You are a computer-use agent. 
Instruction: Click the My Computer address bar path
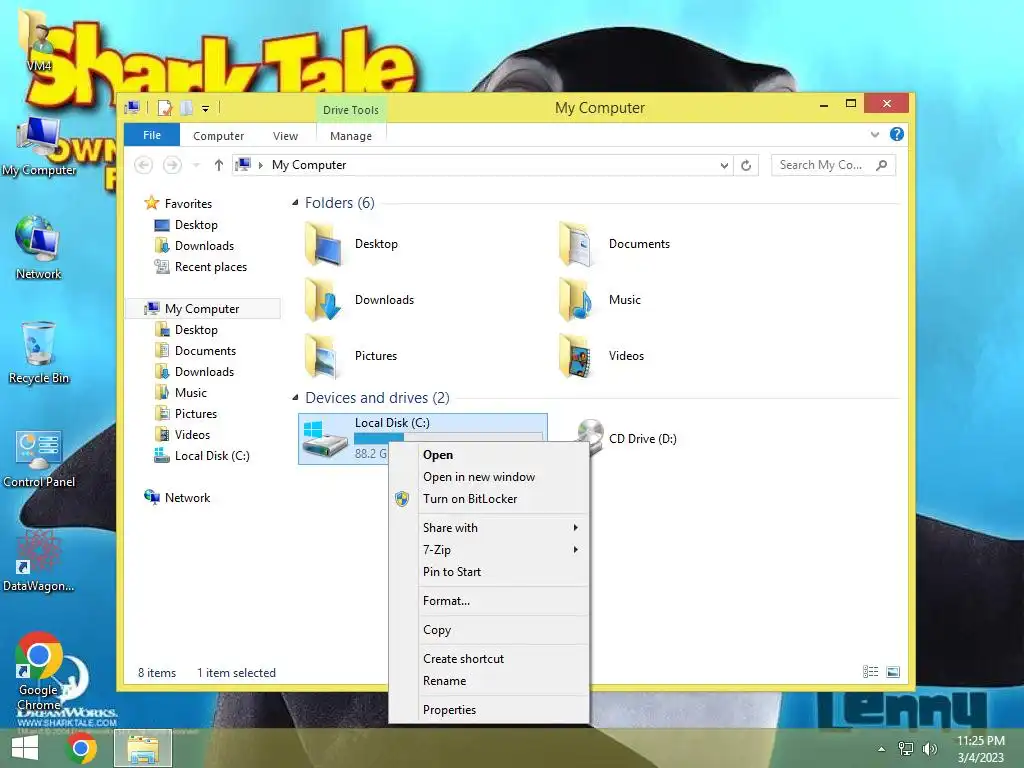[x=309, y=165]
